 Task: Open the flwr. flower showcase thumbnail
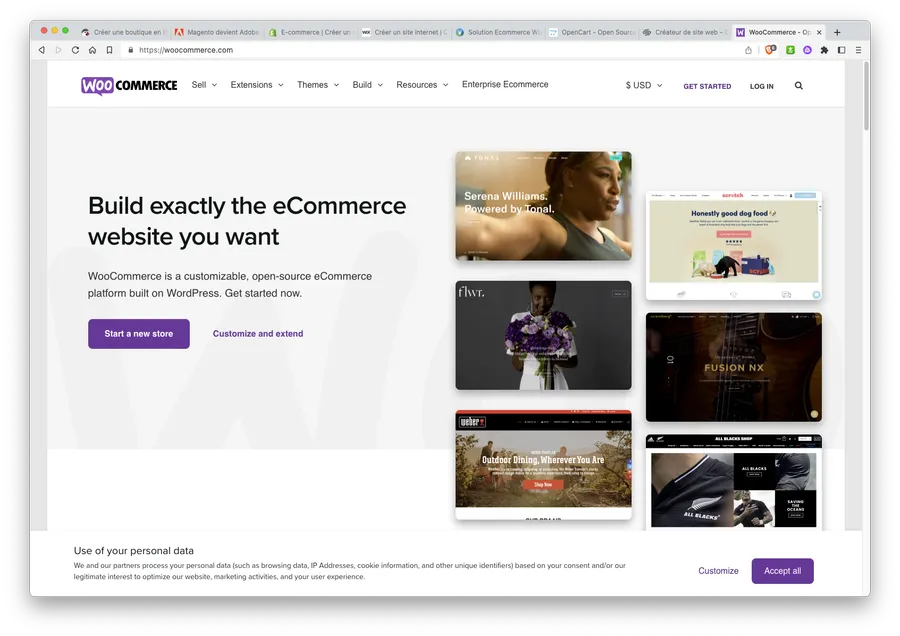click(544, 335)
